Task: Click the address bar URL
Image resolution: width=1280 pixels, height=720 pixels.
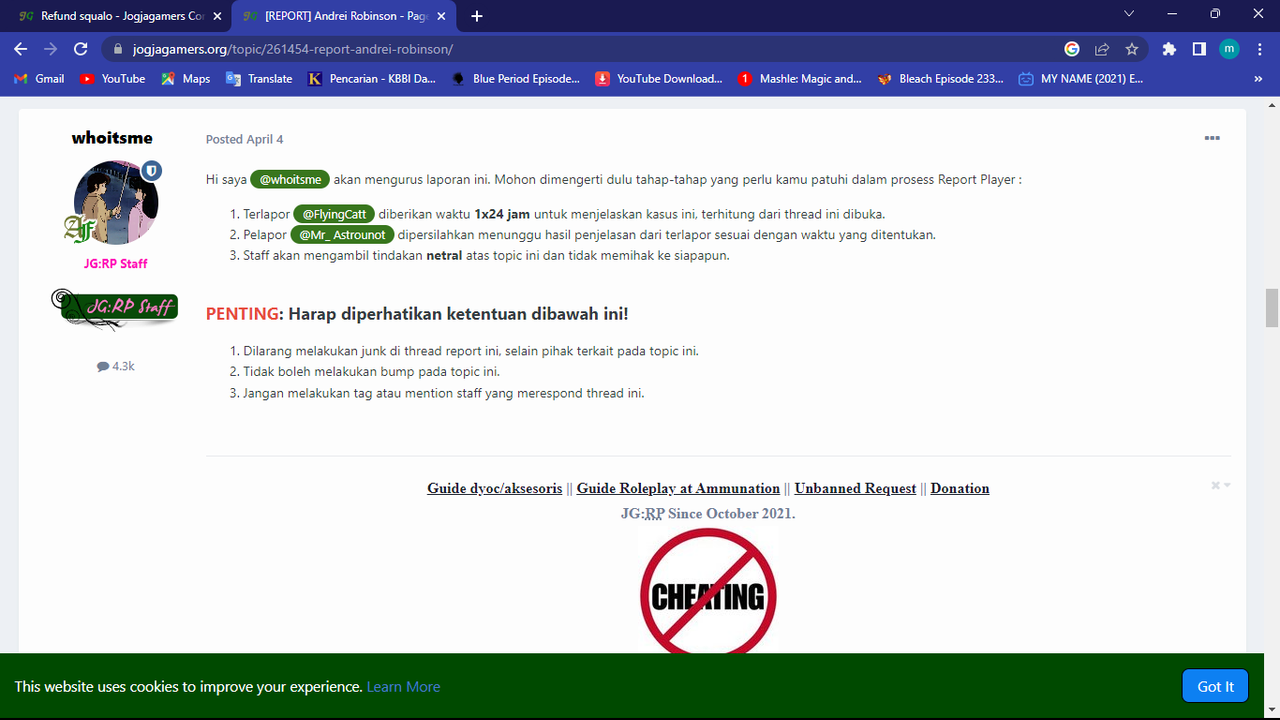Action: [x=292, y=48]
